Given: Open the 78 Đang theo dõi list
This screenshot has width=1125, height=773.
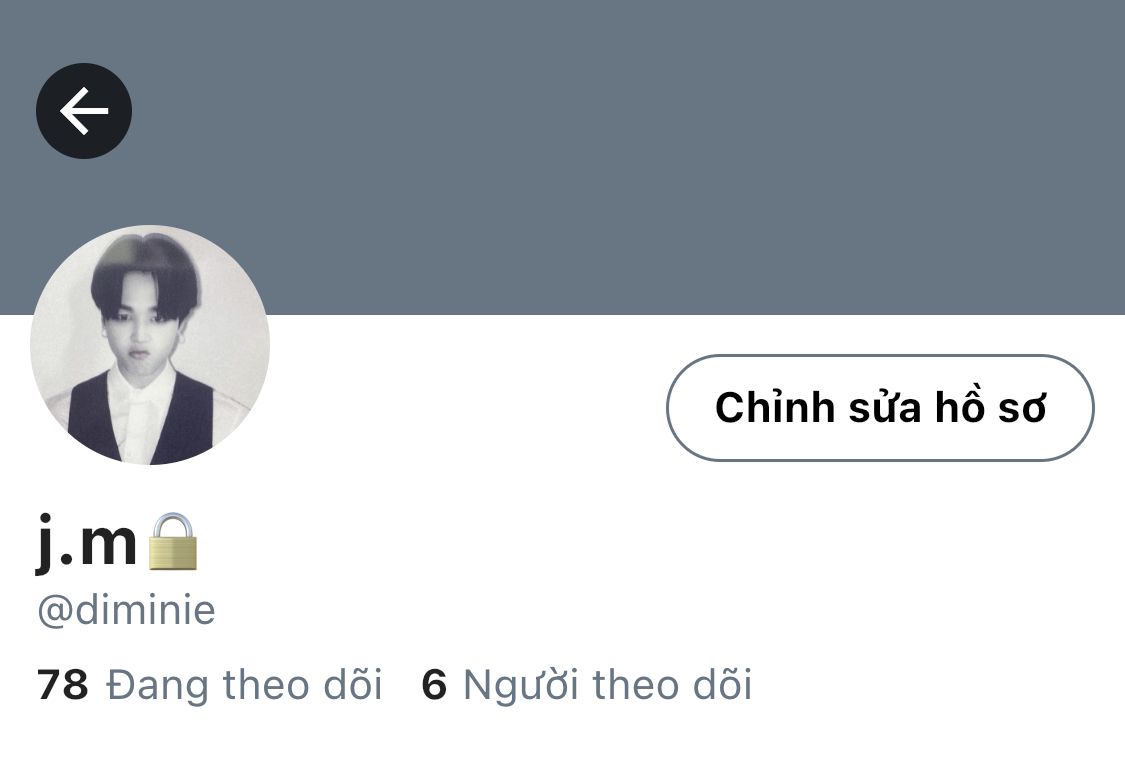Looking at the screenshot, I should click(x=209, y=684).
